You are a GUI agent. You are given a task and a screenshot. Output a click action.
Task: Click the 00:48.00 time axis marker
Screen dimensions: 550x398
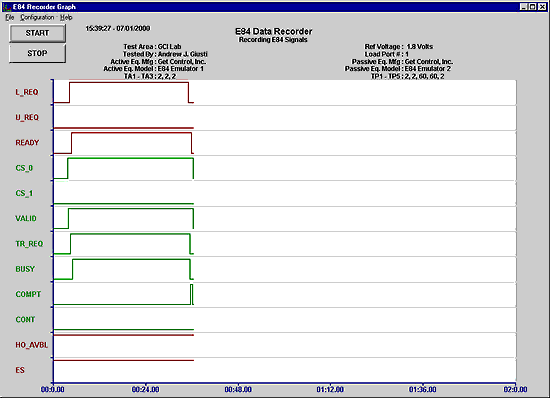tap(238, 390)
